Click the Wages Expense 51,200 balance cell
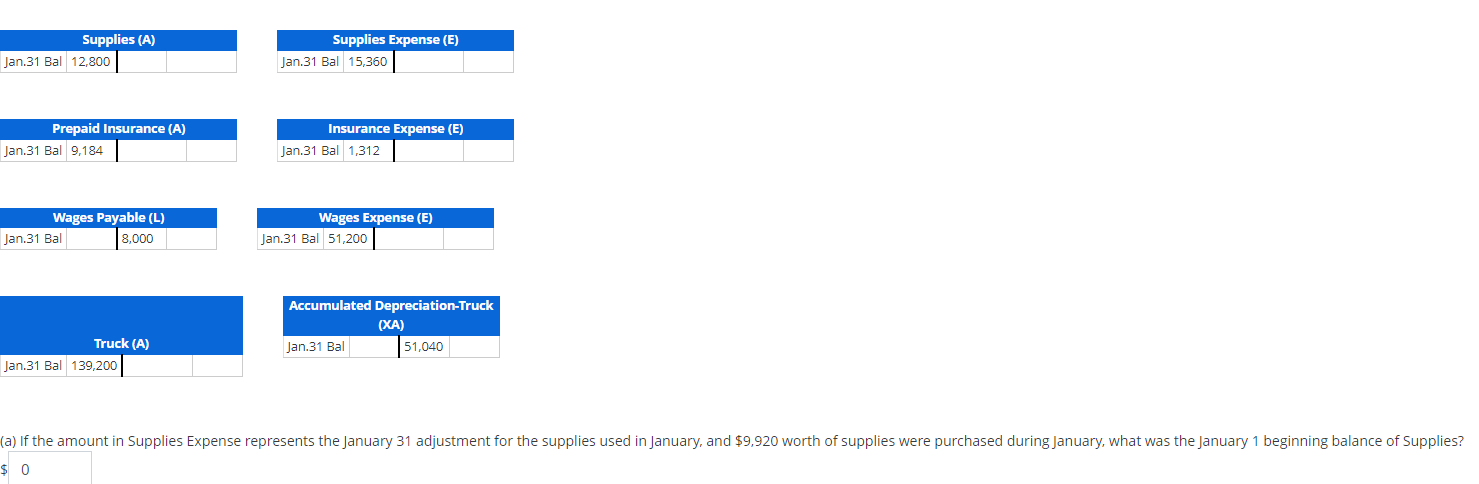 point(348,239)
